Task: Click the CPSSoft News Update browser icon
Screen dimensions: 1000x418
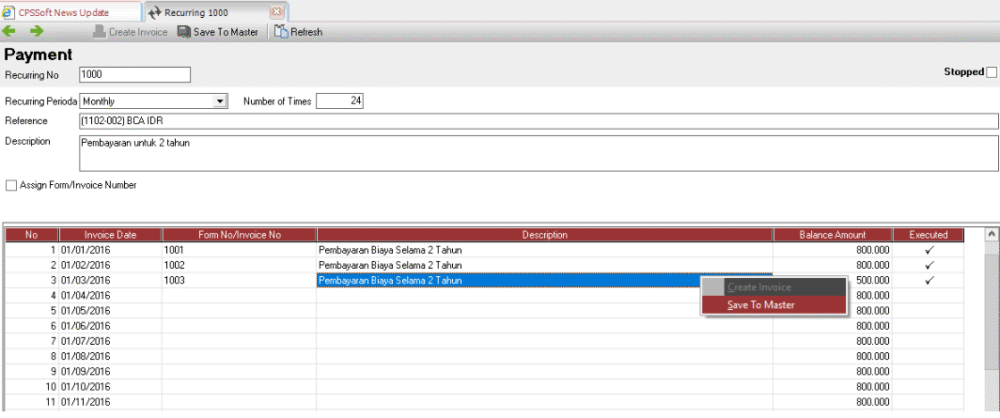Action: pos(10,12)
